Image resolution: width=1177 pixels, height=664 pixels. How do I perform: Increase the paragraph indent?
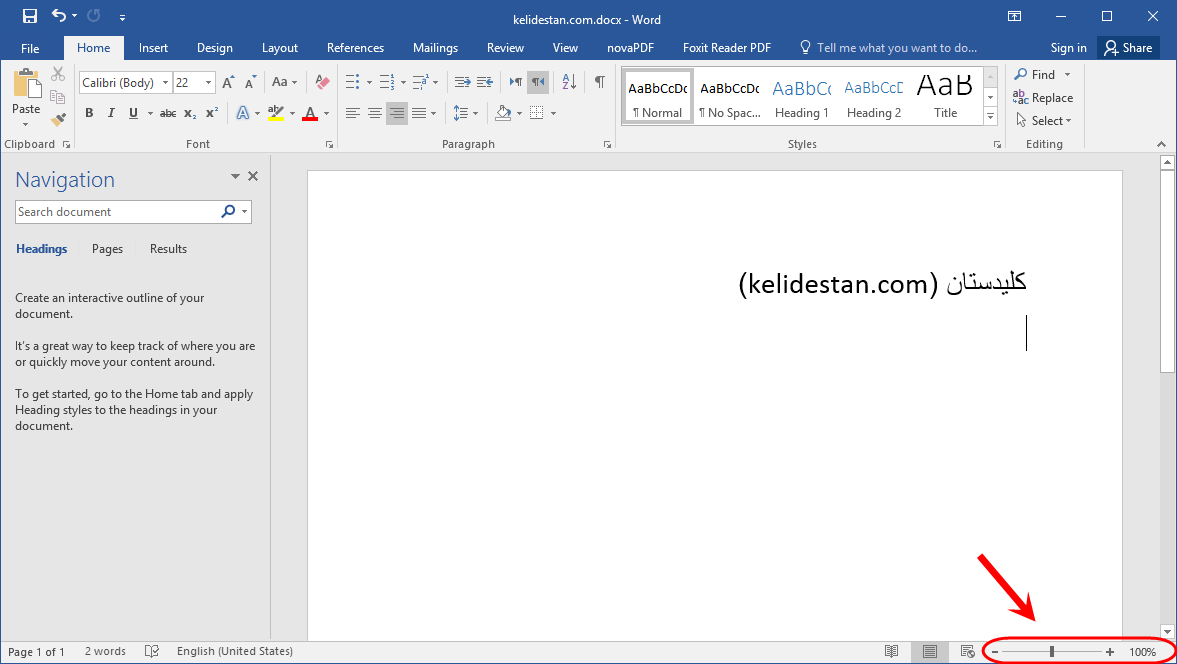click(x=485, y=83)
